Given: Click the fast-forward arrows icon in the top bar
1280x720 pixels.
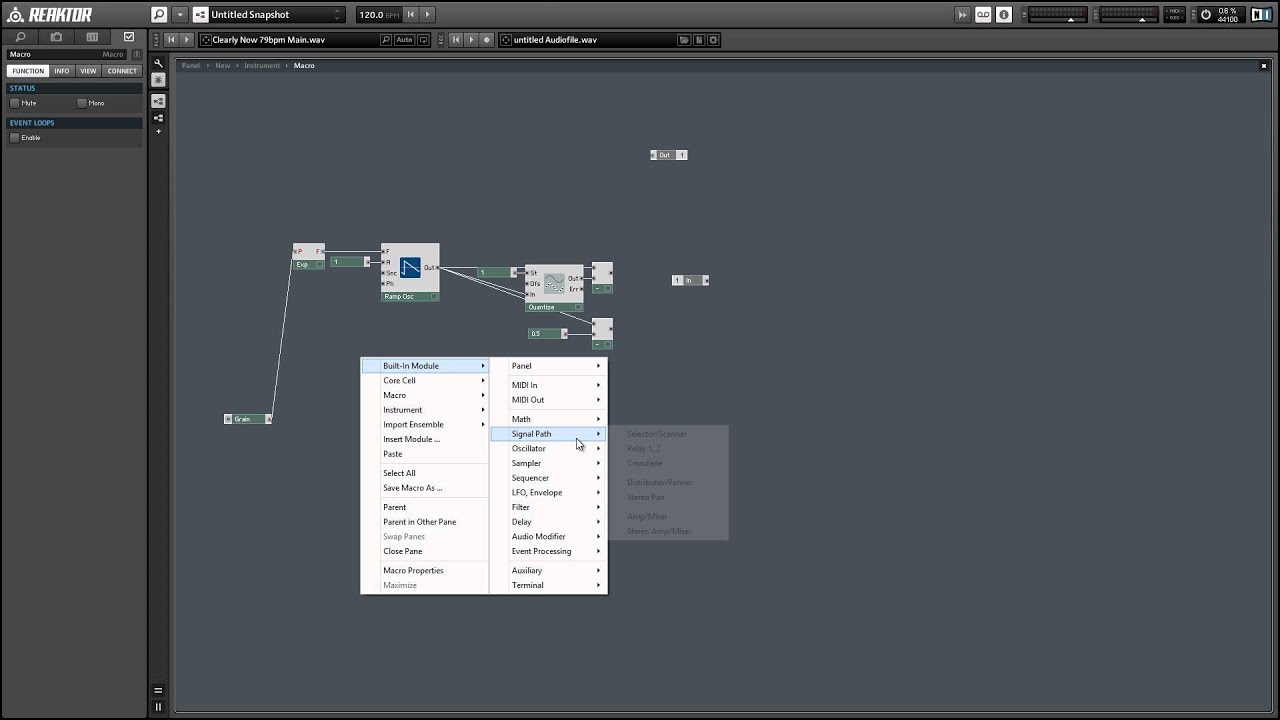Looking at the screenshot, I should (x=963, y=15).
